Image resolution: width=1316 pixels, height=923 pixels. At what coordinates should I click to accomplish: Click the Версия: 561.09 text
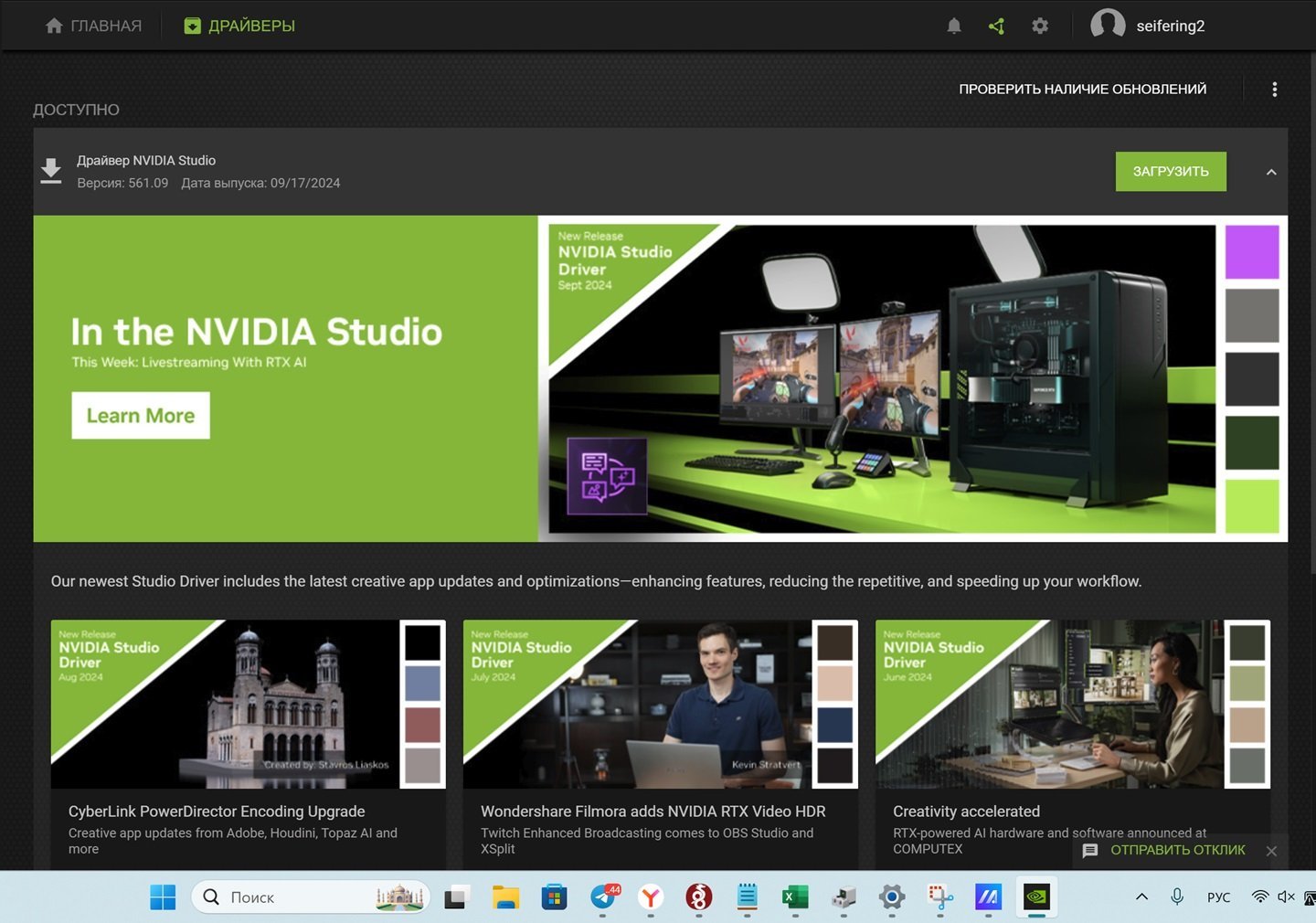(x=122, y=183)
